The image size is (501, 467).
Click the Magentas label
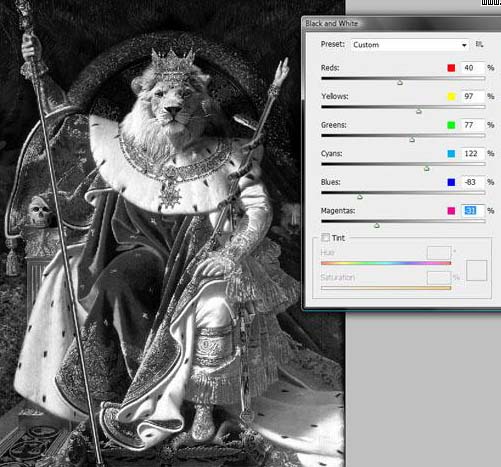pyautogui.click(x=338, y=211)
